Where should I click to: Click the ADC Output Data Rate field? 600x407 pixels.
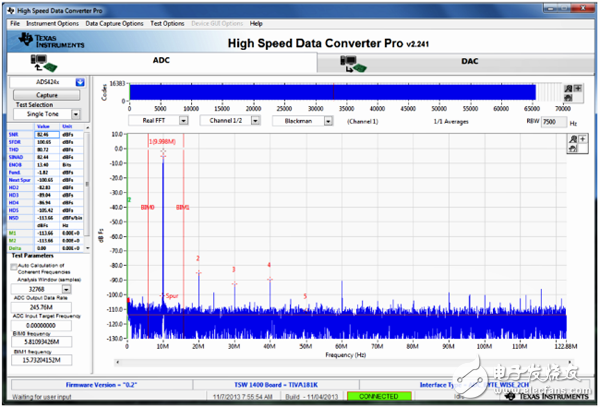[41, 307]
